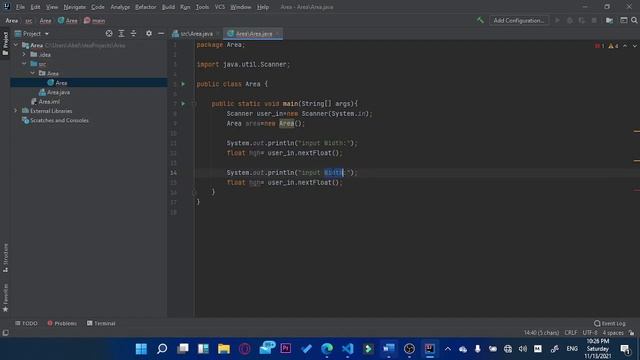
Task: Open Project Structure icon in toolbar
Action: [609, 20]
